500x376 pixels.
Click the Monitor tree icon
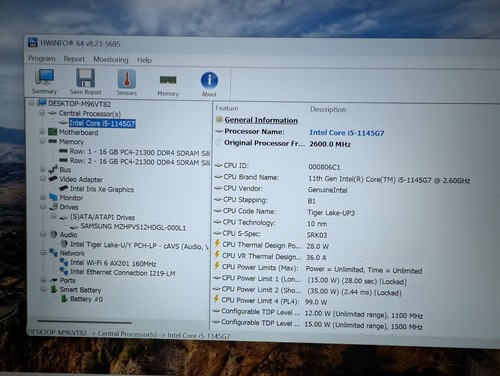tap(53, 197)
